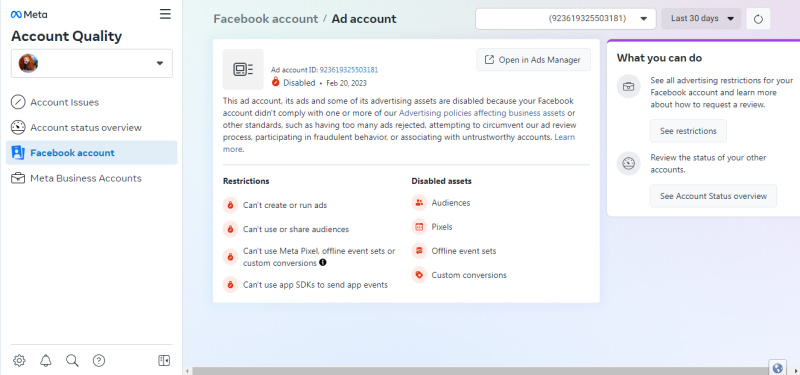800x375 pixels.
Task: Go to Account status overview
Action: 92,128
